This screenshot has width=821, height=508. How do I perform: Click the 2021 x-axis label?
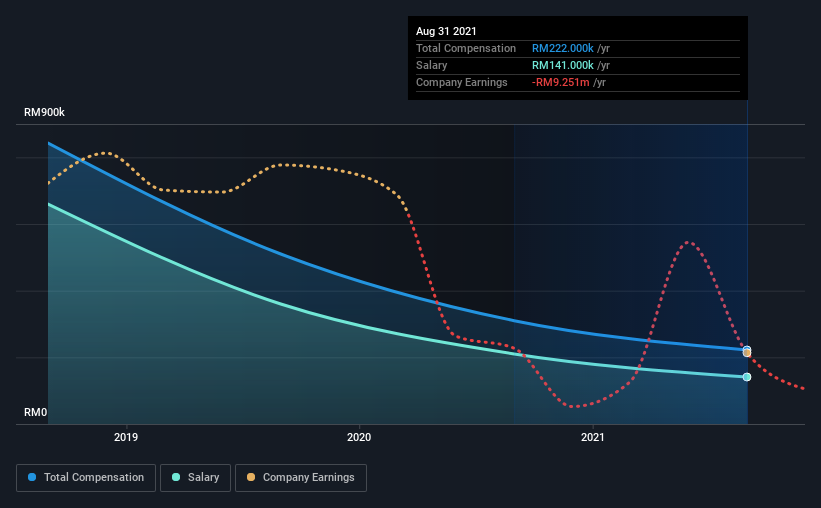tap(593, 437)
